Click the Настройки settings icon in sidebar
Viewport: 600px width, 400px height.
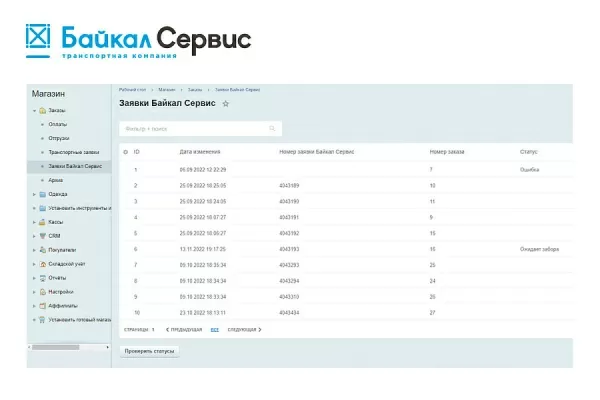tap(42, 292)
